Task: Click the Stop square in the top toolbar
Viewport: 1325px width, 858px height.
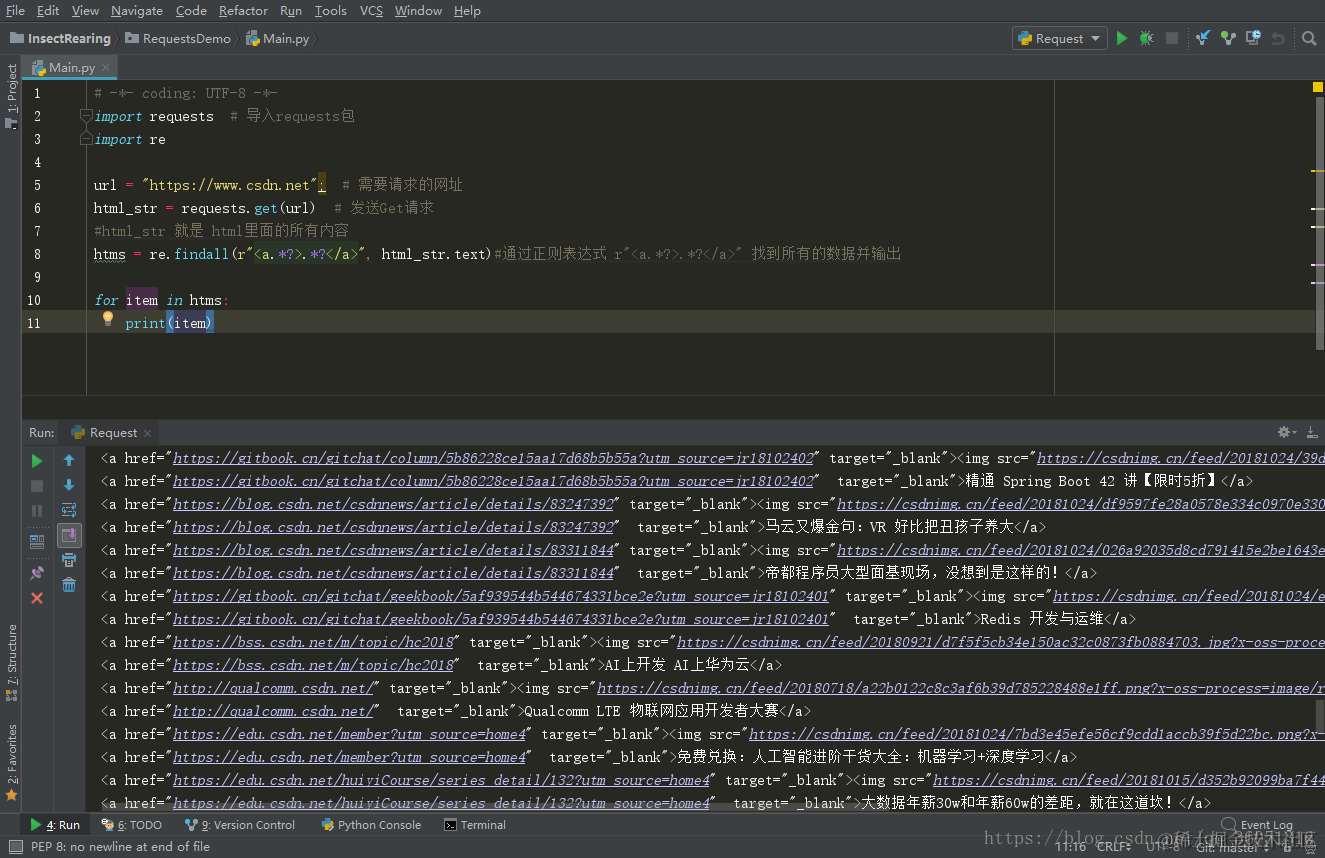Action: [1172, 38]
